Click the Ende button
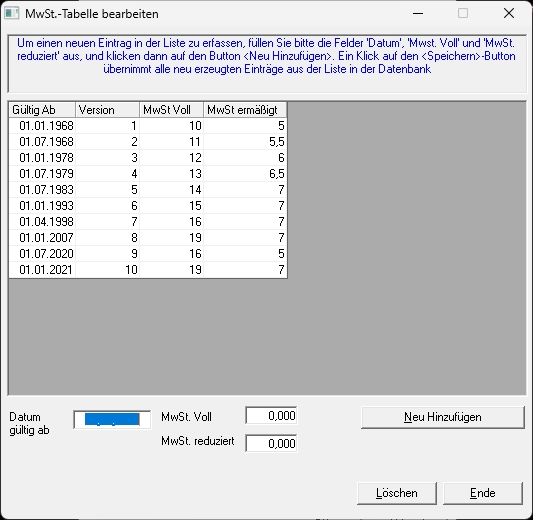Viewport: 533px width, 520px height. [483, 493]
